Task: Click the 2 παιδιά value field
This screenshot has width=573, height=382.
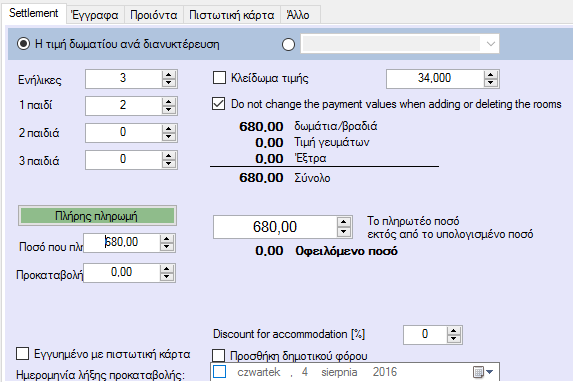Action: pos(124,133)
